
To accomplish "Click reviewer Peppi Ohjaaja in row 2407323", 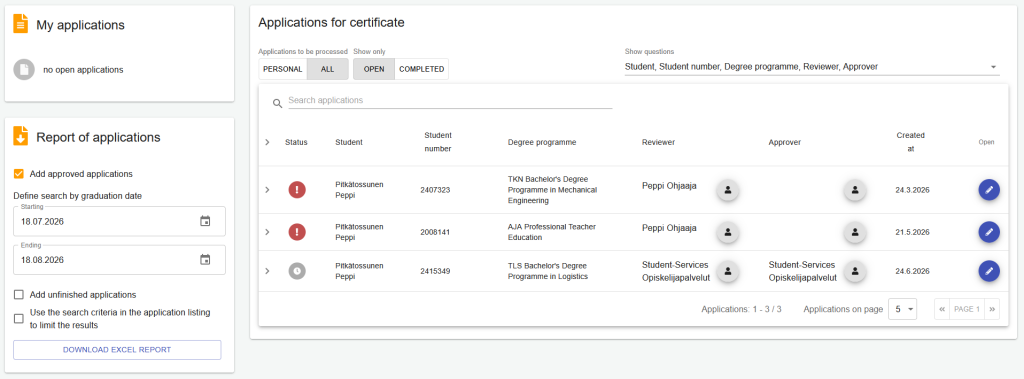I will 669,186.
